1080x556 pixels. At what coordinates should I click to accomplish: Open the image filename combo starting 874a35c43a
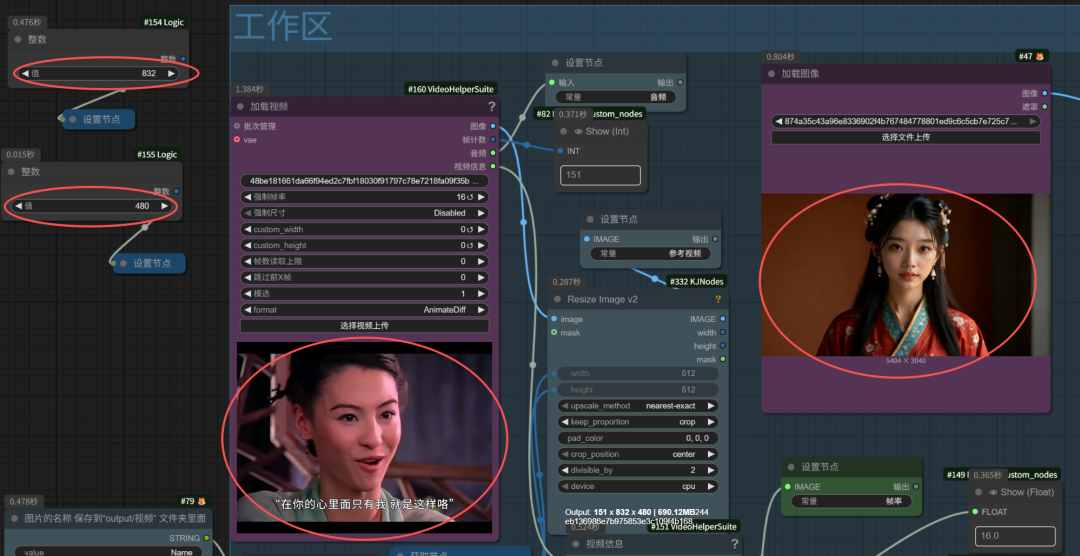[906, 121]
